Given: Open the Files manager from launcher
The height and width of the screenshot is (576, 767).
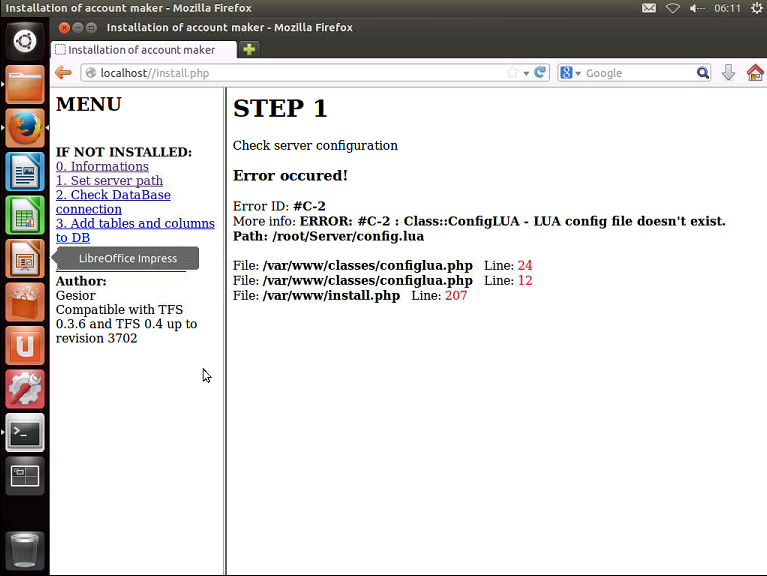Looking at the screenshot, I should pos(25,84).
